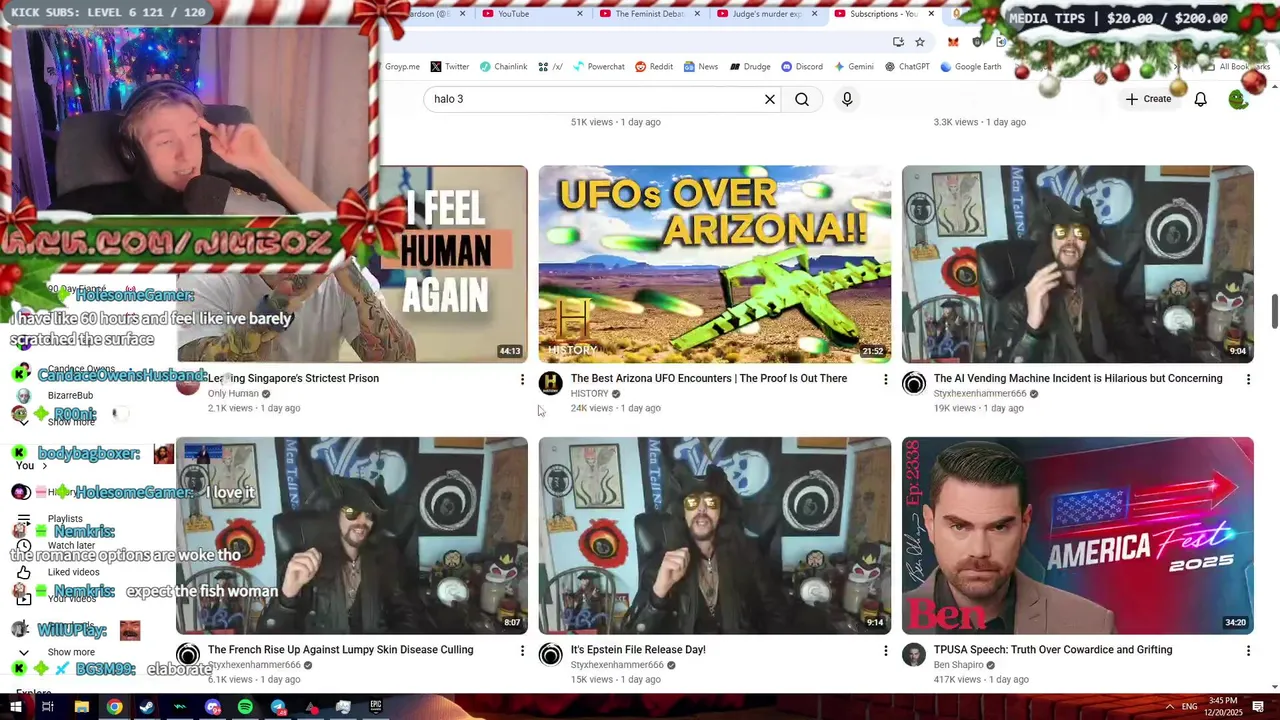1280x720 pixels.
Task: Open the Powerchat bookmark
Action: coord(598,67)
